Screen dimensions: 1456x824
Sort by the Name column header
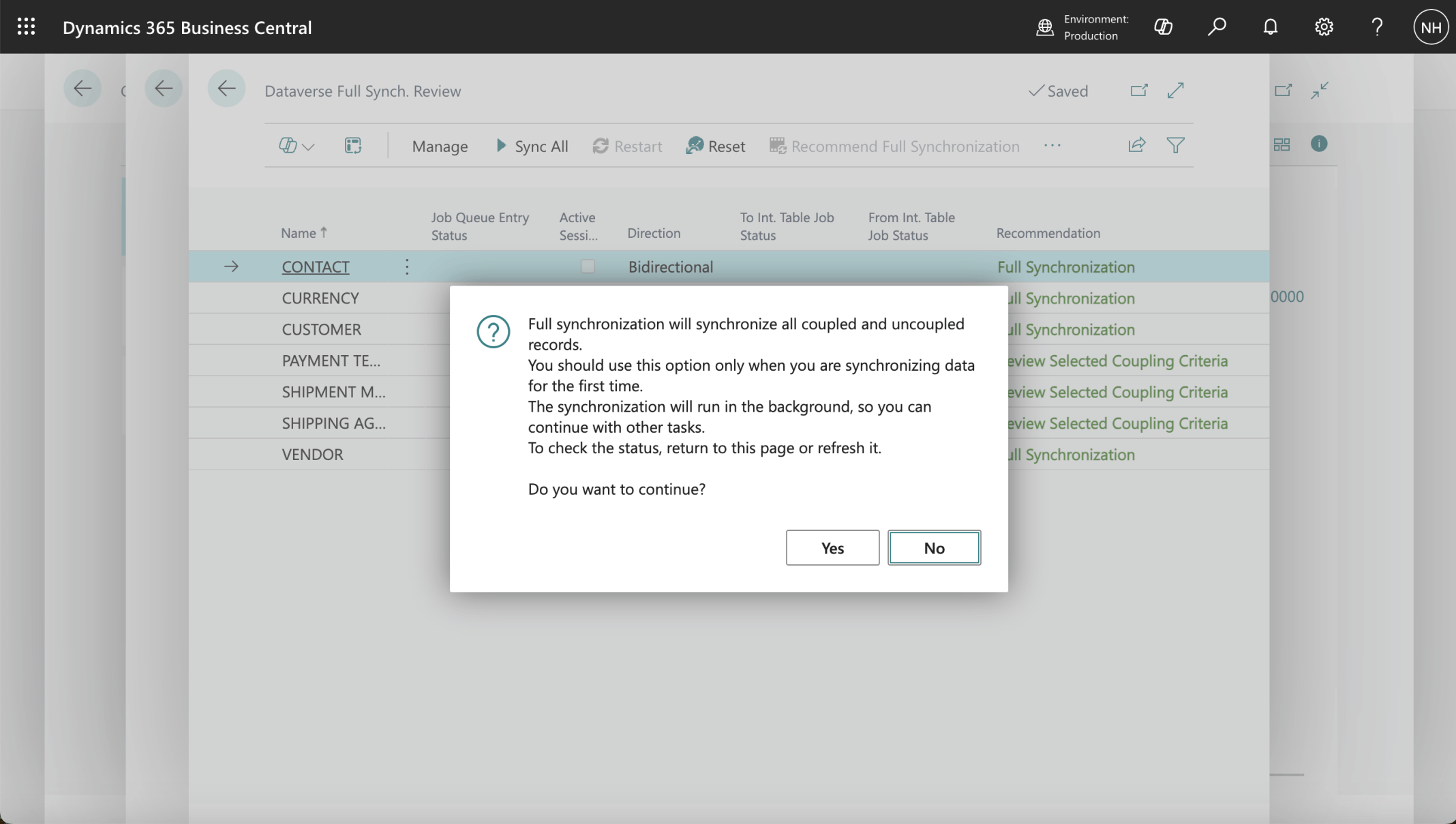(299, 233)
